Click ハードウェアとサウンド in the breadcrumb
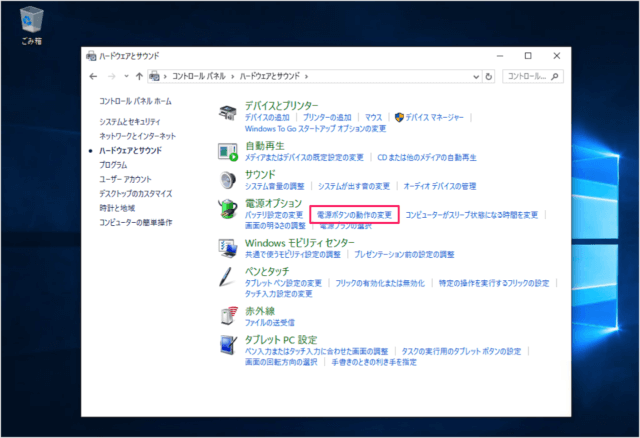 (x=269, y=76)
